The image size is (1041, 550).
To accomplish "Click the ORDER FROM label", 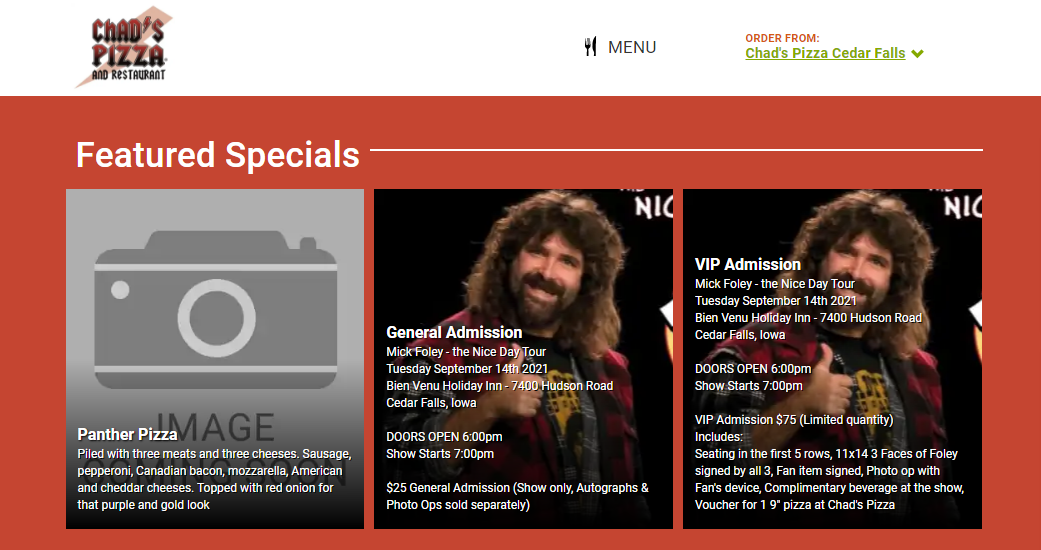I will tap(782, 39).
